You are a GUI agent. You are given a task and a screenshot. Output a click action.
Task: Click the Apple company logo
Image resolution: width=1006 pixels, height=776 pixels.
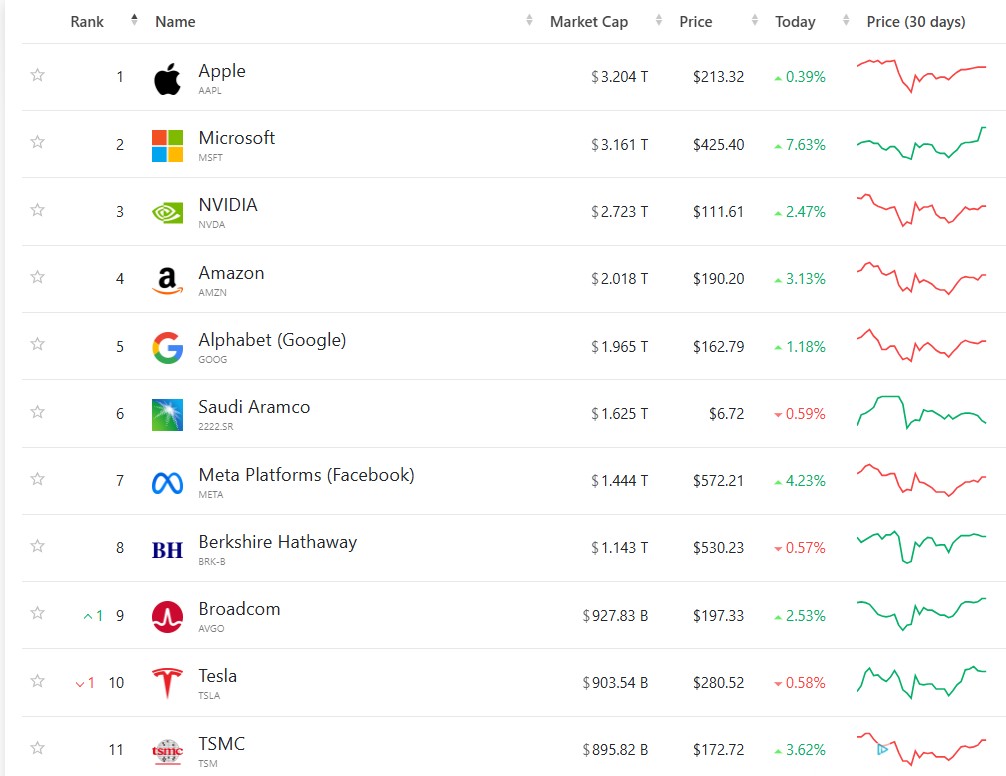click(167, 79)
